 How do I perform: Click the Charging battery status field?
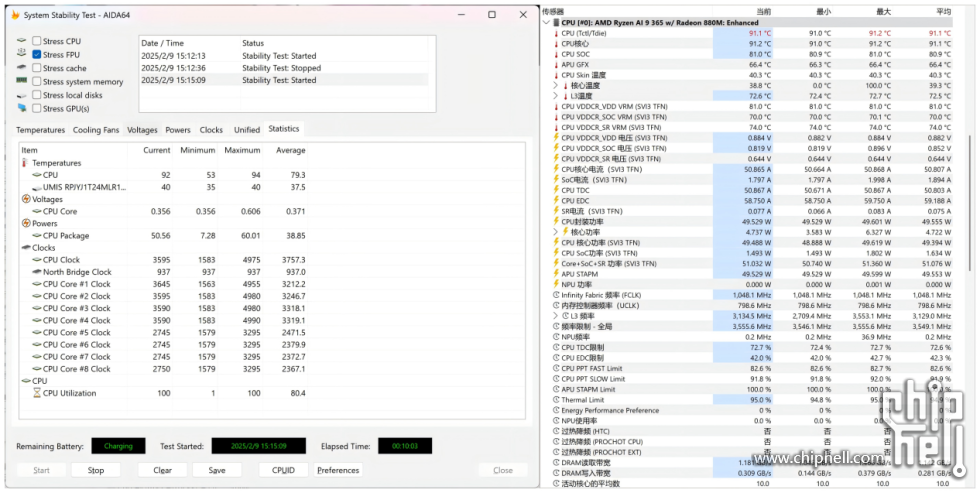pyautogui.click(x=119, y=446)
